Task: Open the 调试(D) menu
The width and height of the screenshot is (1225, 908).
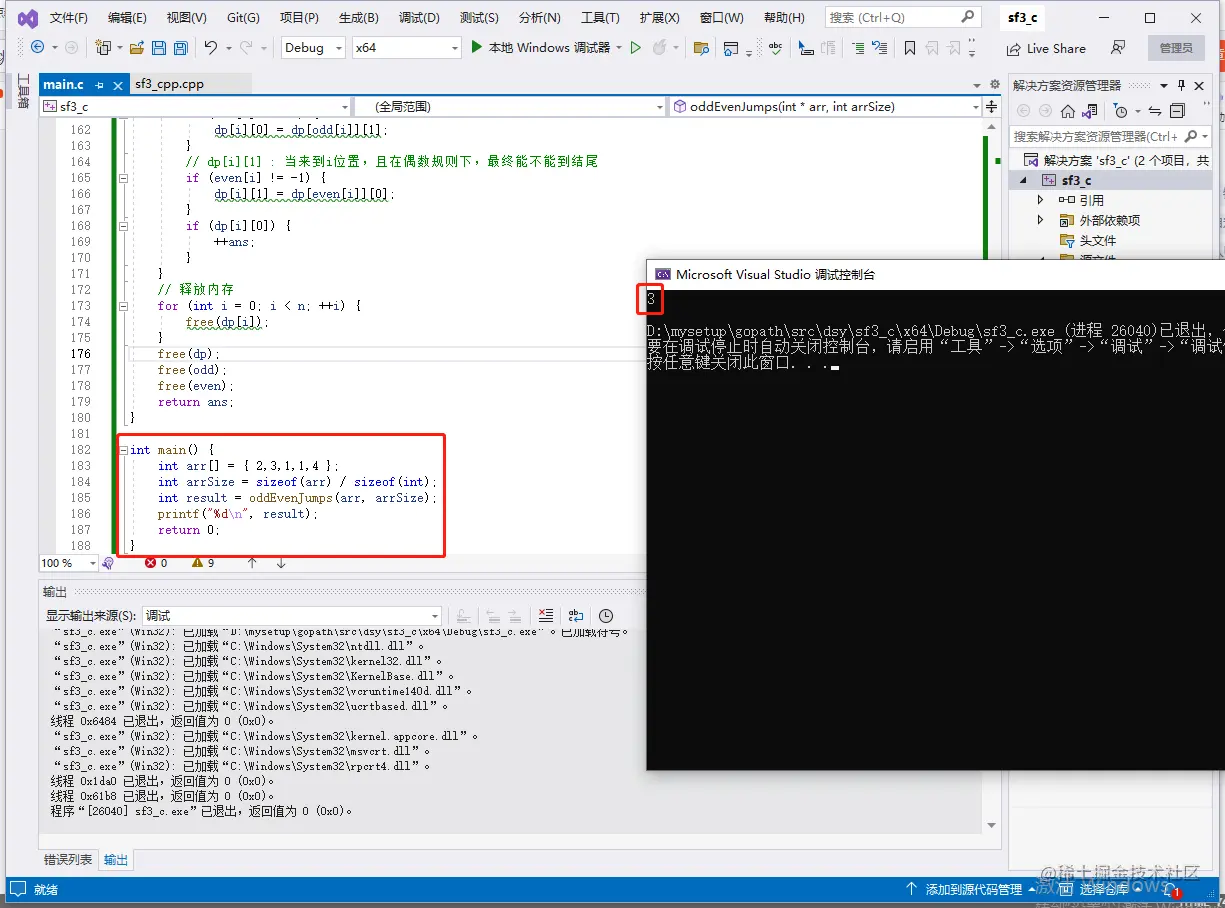Action: [x=419, y=18]
